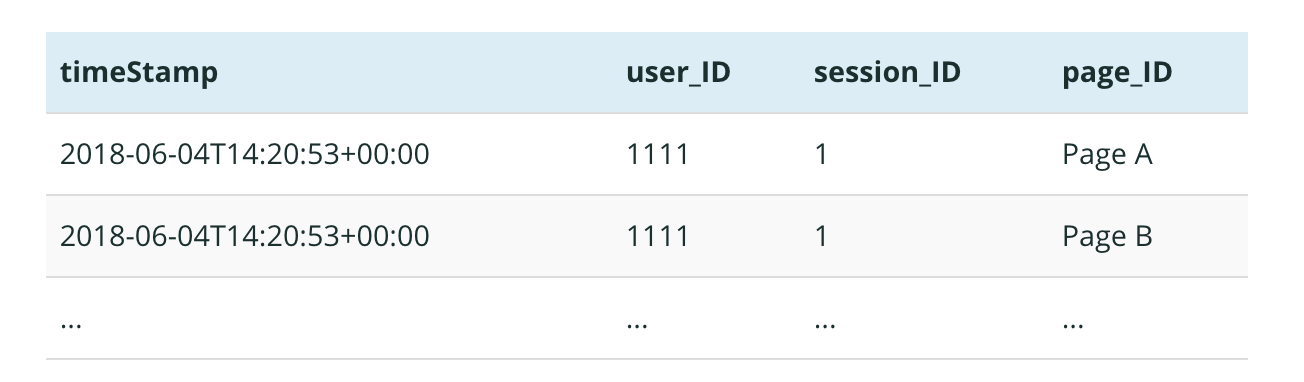The width and height of the screenshot is (1304, 382).
Task: Click the blue table header bar
Action: (x=647, y=73)
